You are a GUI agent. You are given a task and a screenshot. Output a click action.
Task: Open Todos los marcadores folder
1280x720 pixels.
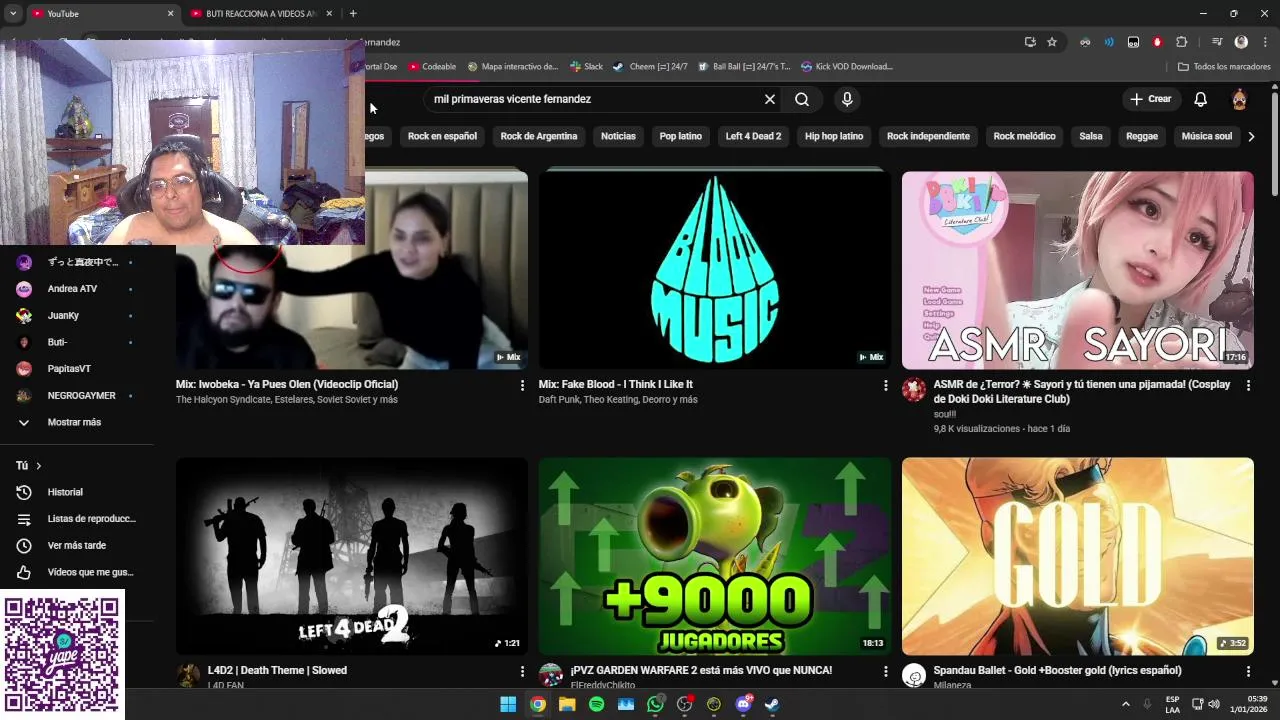click(x=1224, y=67)
